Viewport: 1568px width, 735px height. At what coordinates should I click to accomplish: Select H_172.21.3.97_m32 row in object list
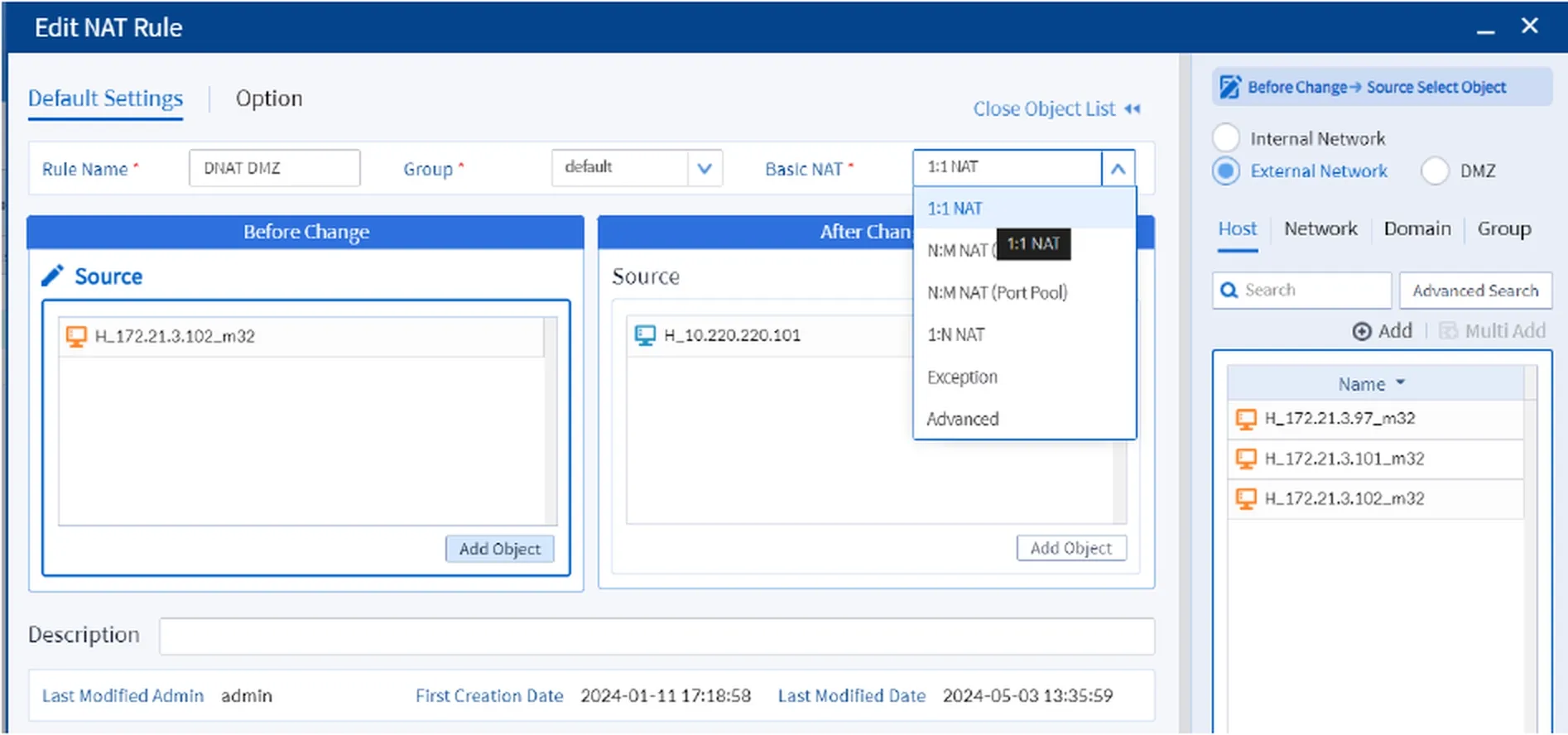pos(1375,419)
